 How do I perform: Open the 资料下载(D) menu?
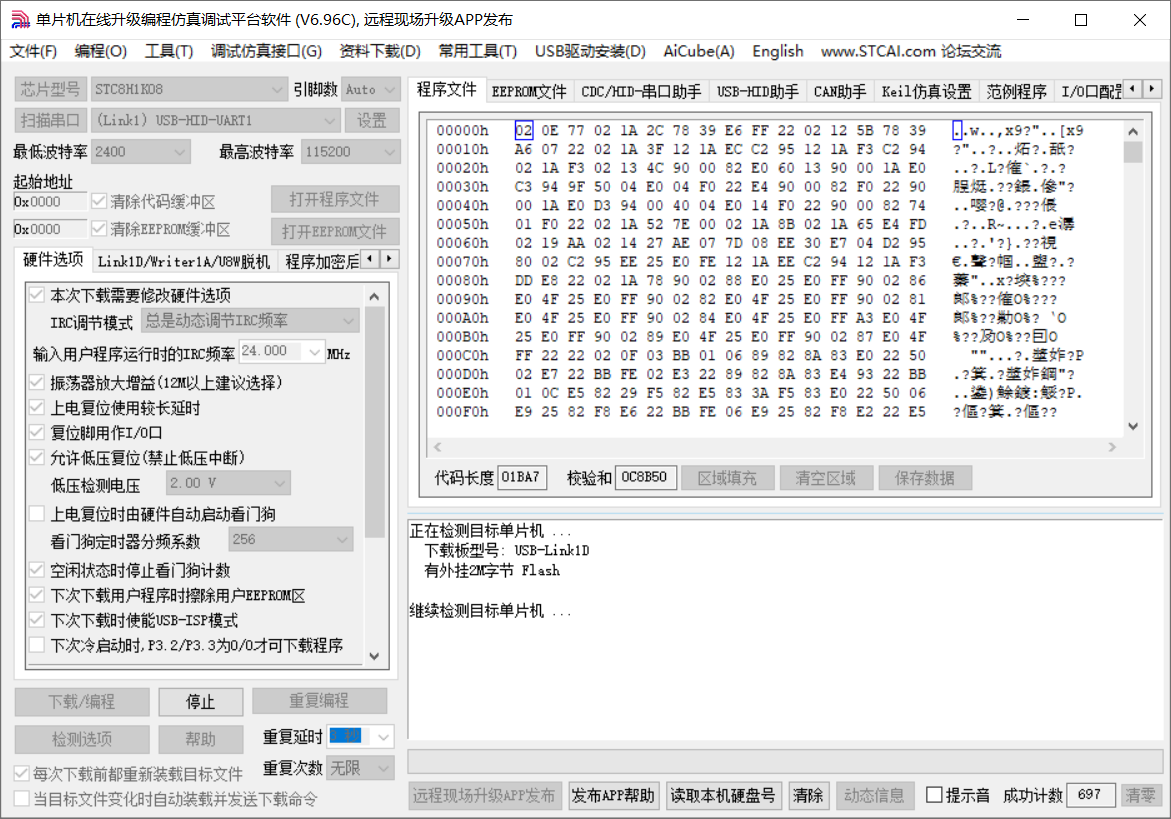[x=380, y=51]
